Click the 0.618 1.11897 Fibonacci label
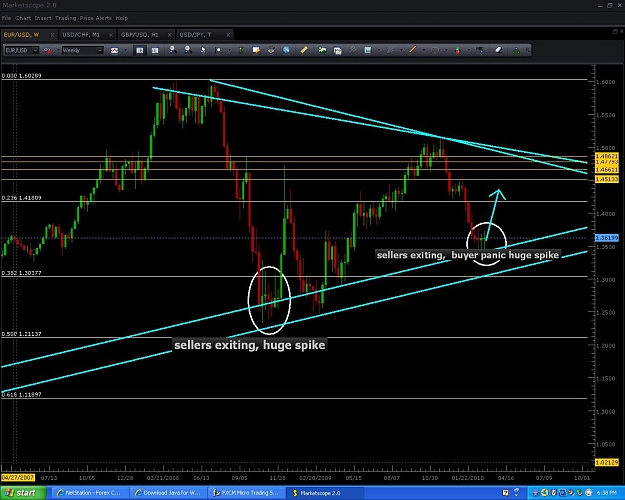625x500 pixels. [x=22, y=394]
